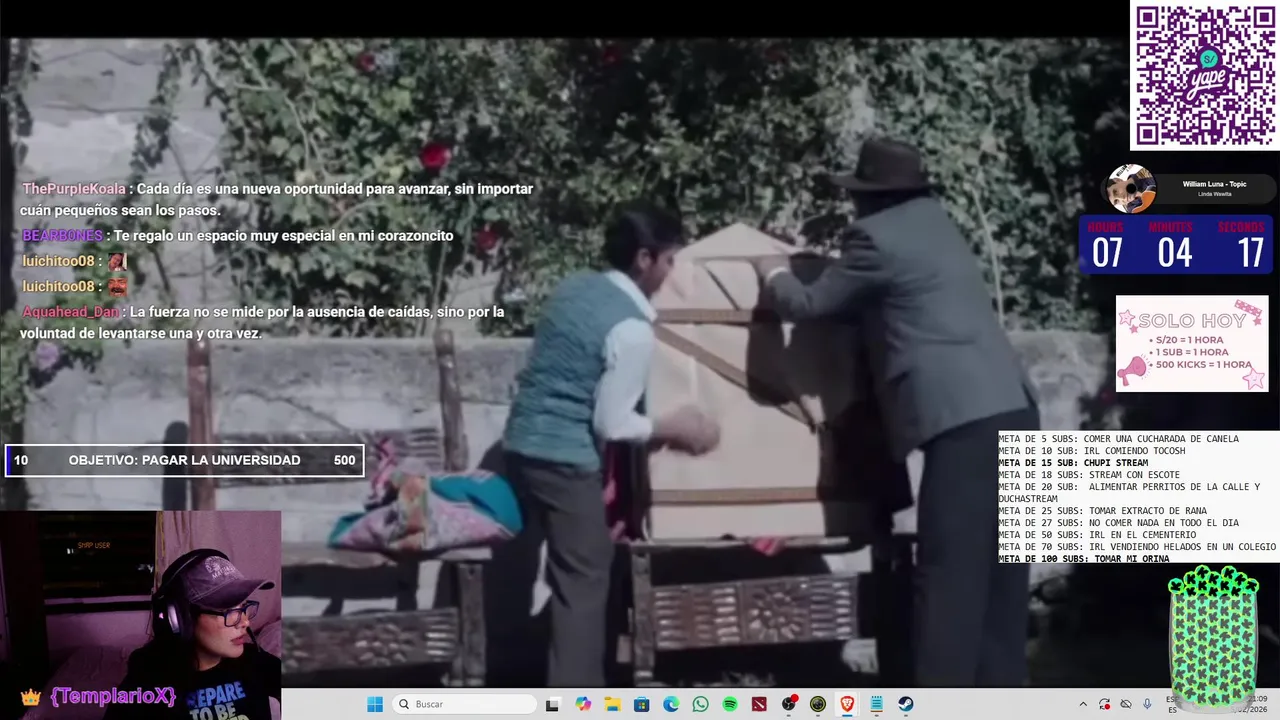Image resolution: width=1280 pixels, height=720 pixels.
Task: Click the first luichitoo08 emote in chat
Action: point(117,261)
